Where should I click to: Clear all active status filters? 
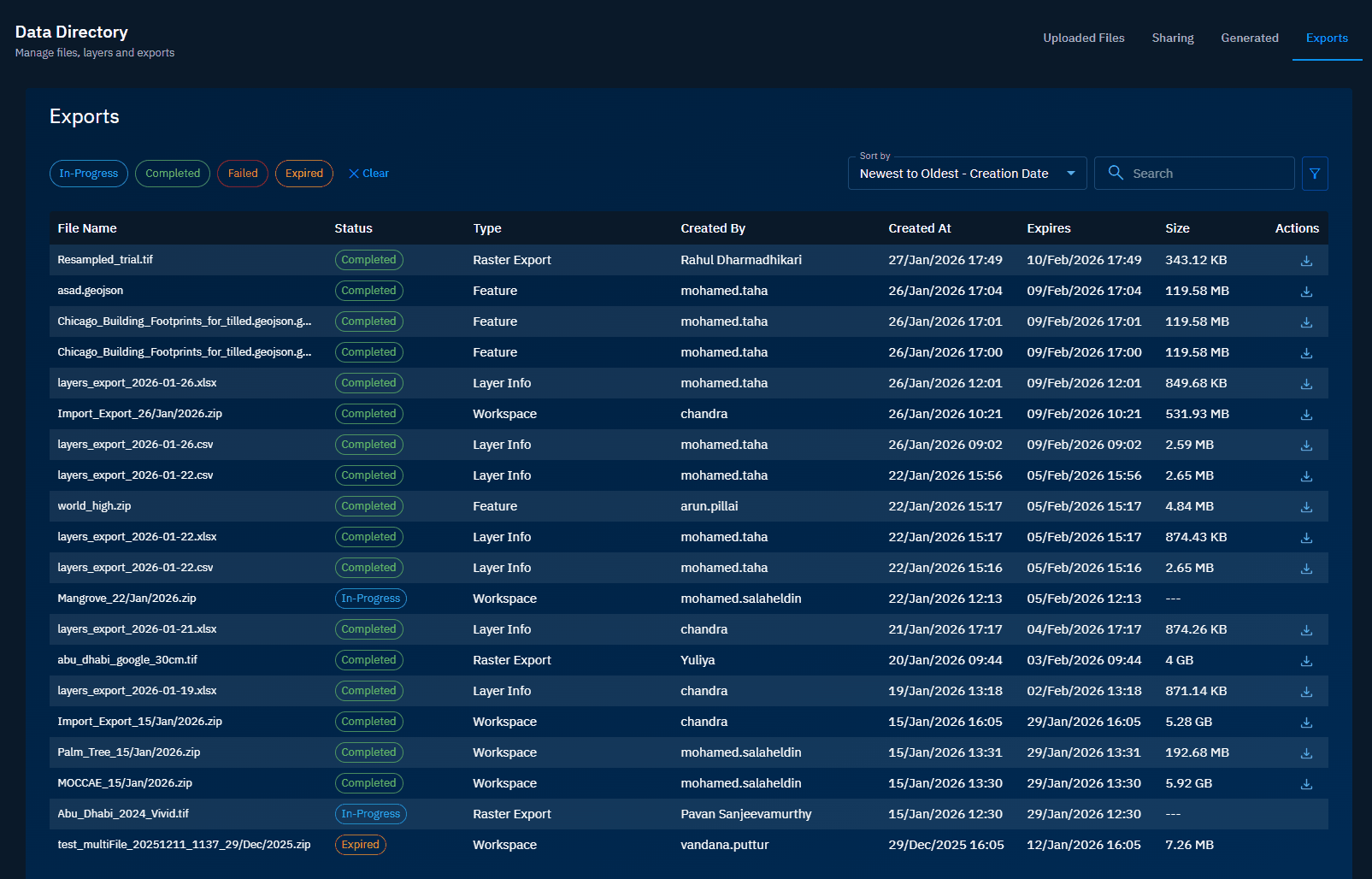point(368,173)
